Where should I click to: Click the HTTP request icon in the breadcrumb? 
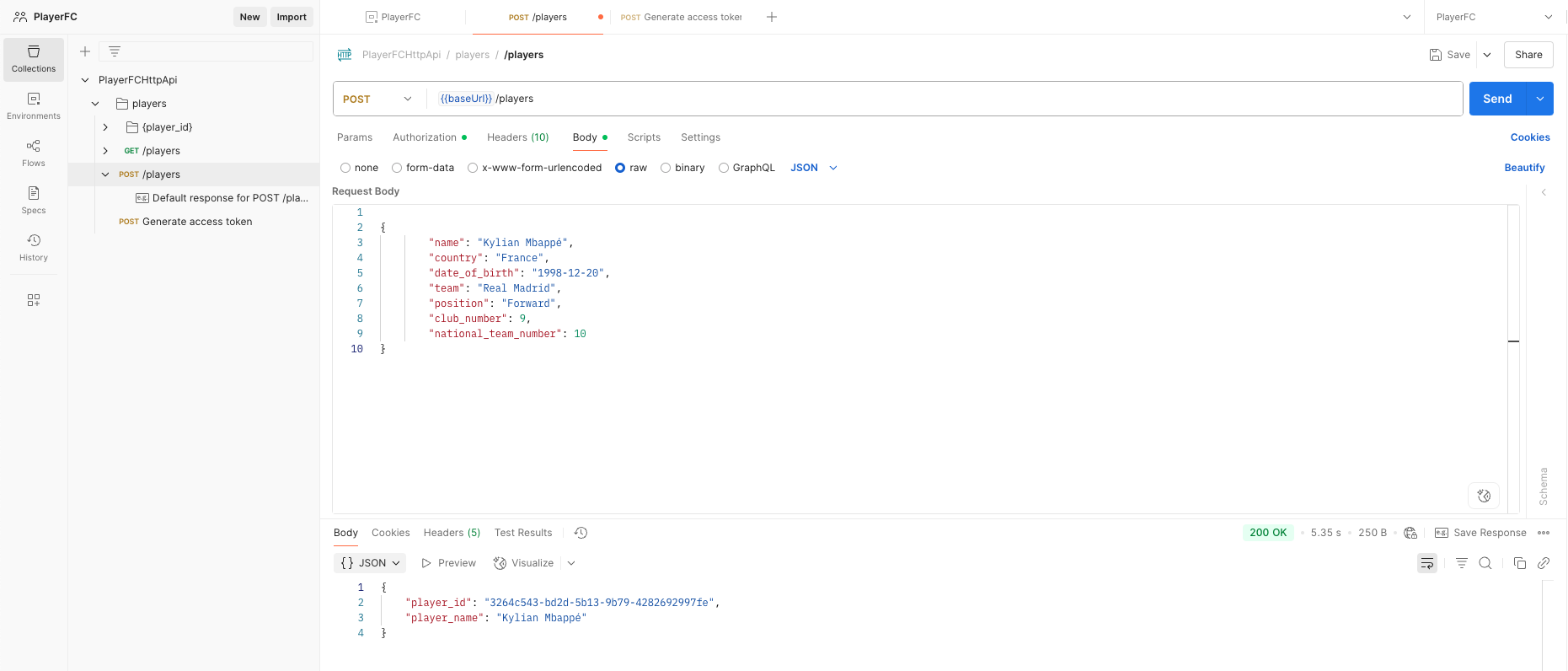point(345,55)
